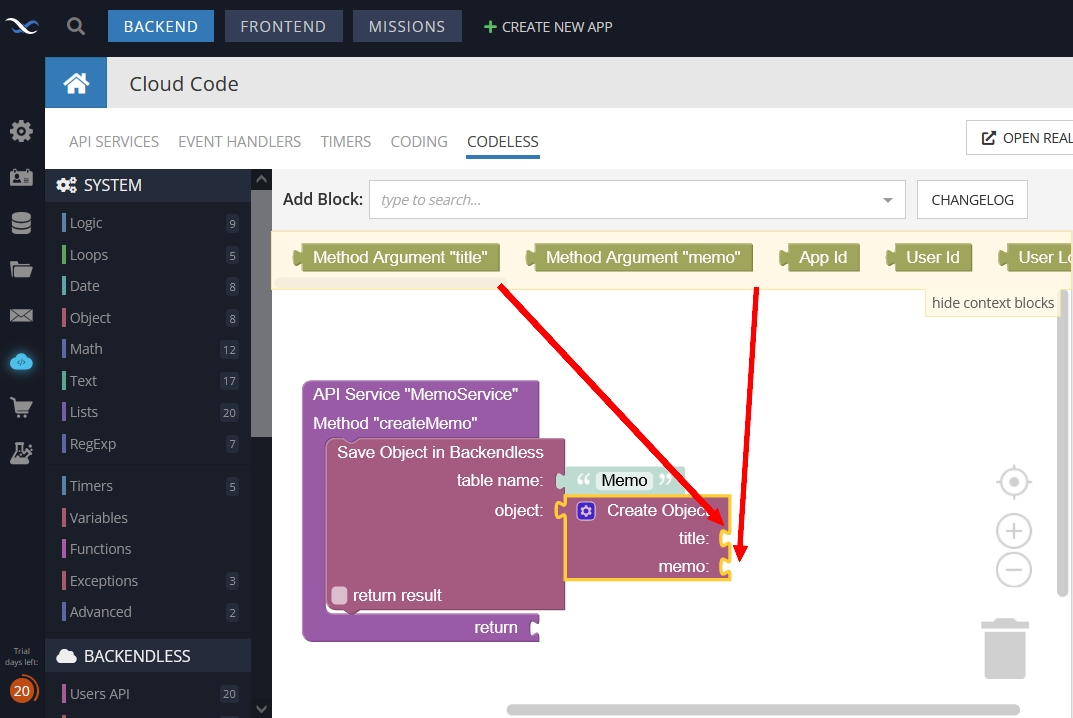Click the SYSTEM gears header icon
This screenshot has height=718, width=1073.
tap(66, 185)
